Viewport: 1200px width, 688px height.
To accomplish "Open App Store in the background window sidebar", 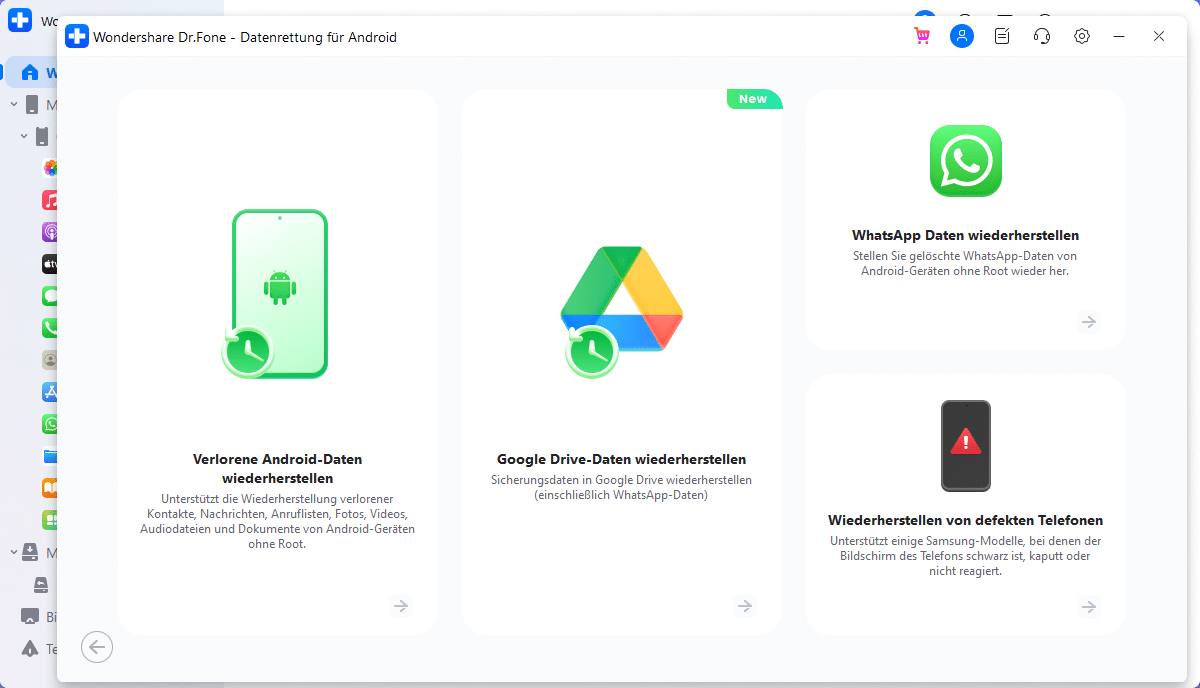I will click(50, 392).
